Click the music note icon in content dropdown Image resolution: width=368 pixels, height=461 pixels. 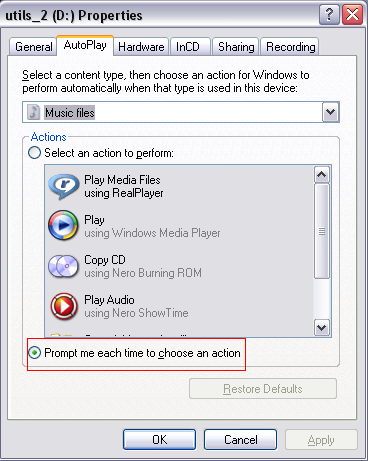33,112
